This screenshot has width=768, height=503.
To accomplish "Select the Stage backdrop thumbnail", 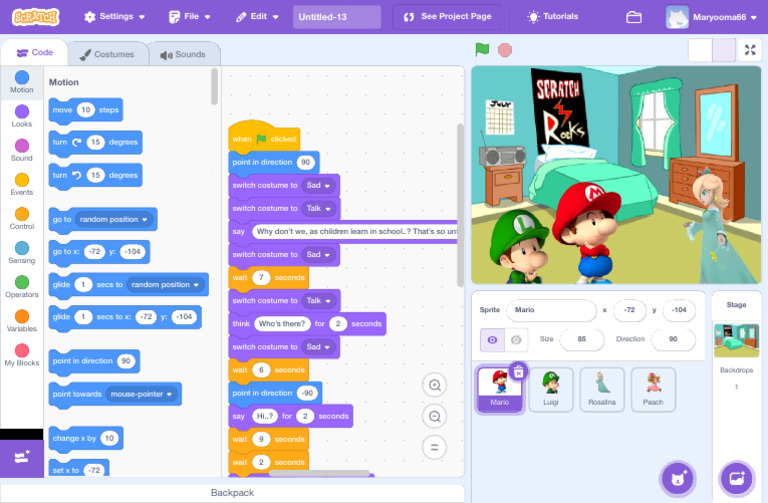I will click(736, 340).
